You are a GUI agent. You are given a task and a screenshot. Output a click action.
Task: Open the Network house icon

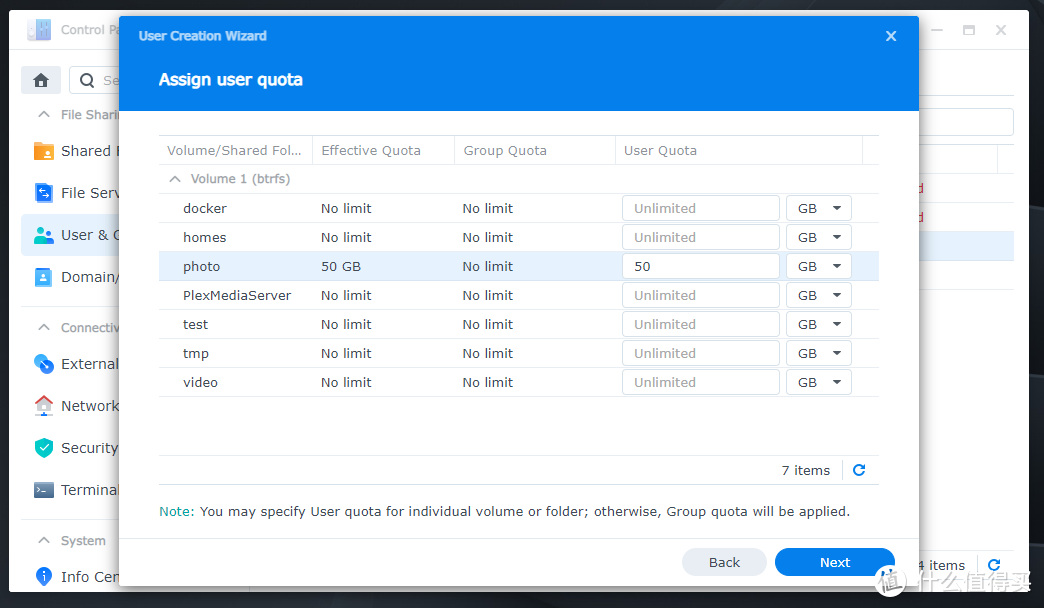click(44, 406)
